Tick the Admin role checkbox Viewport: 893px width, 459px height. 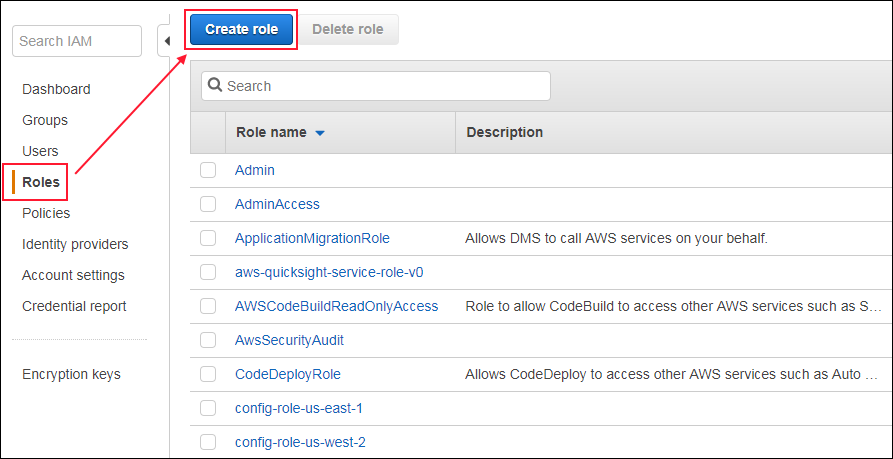point(208,170)
